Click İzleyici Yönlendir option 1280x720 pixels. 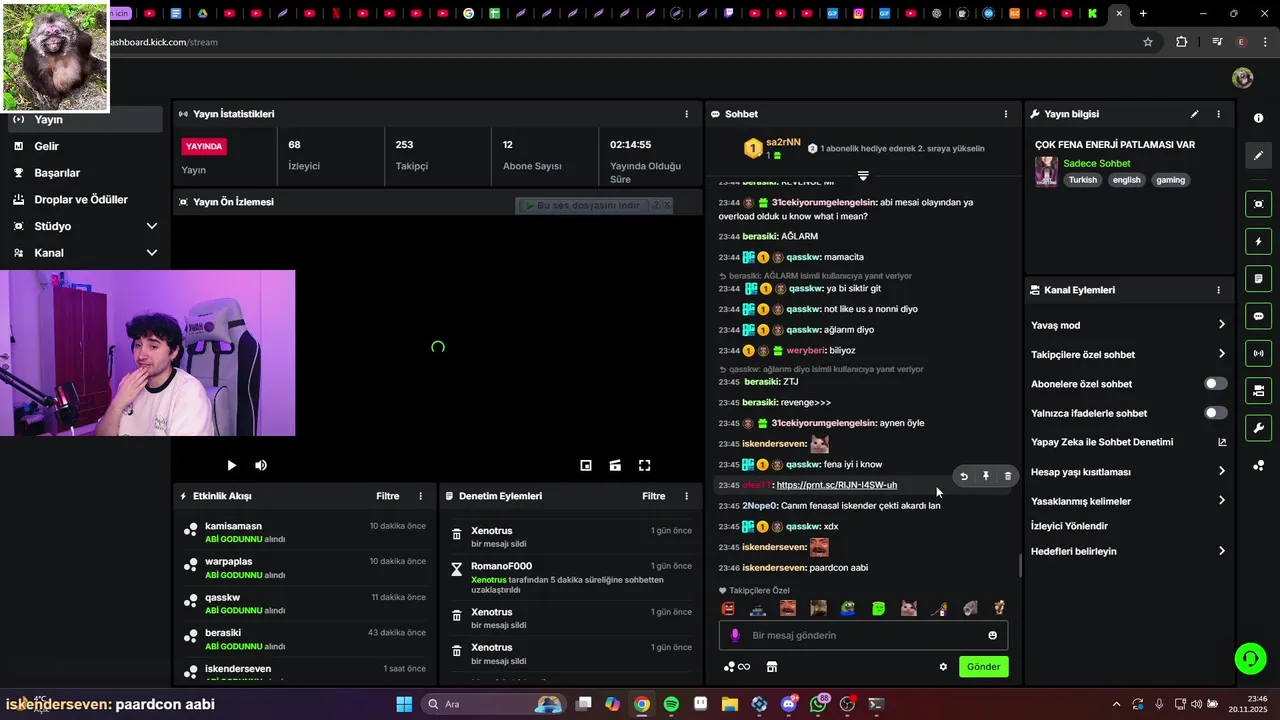(1069, 526)
